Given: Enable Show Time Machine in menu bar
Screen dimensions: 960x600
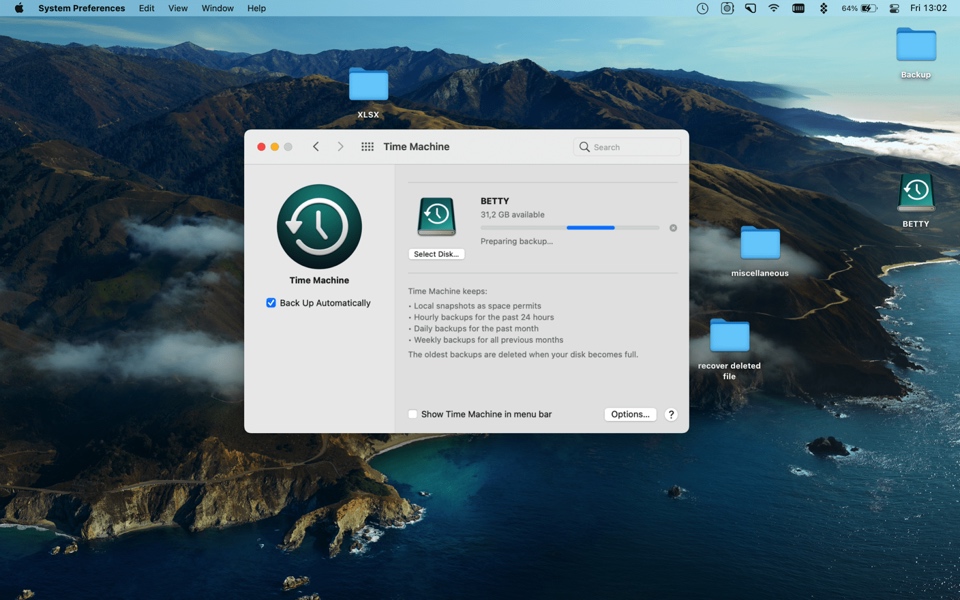Looking at the screenshot, I should 413,414.
